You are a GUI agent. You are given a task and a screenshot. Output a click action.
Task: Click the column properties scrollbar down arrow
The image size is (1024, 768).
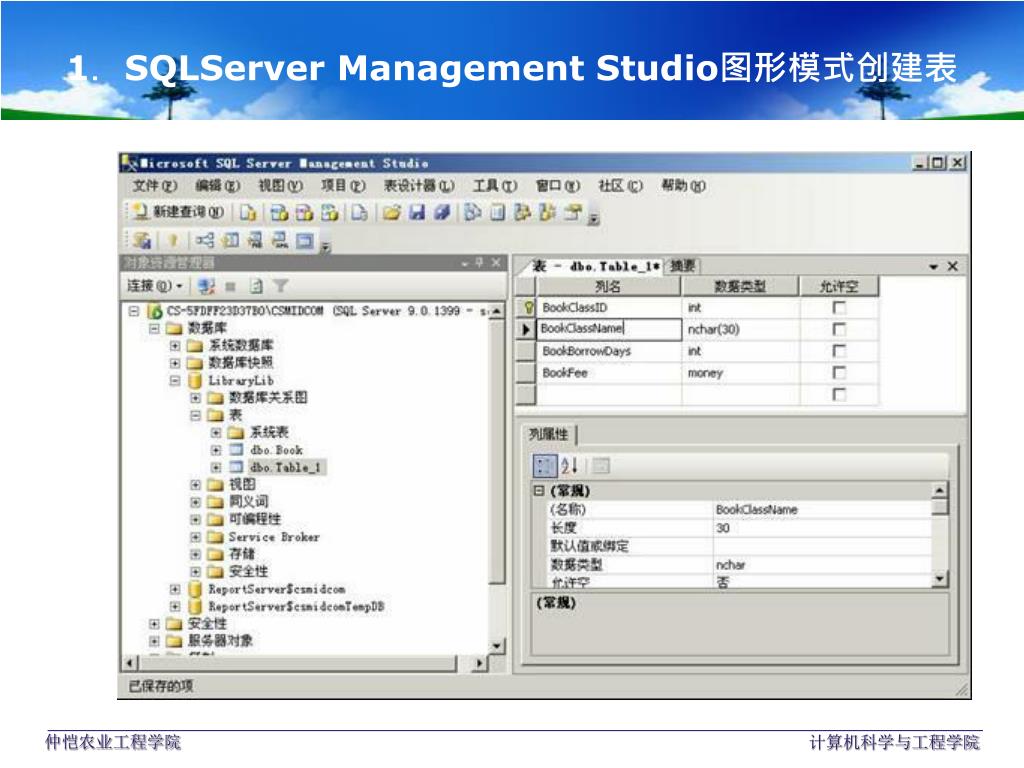tap(939, 578)
